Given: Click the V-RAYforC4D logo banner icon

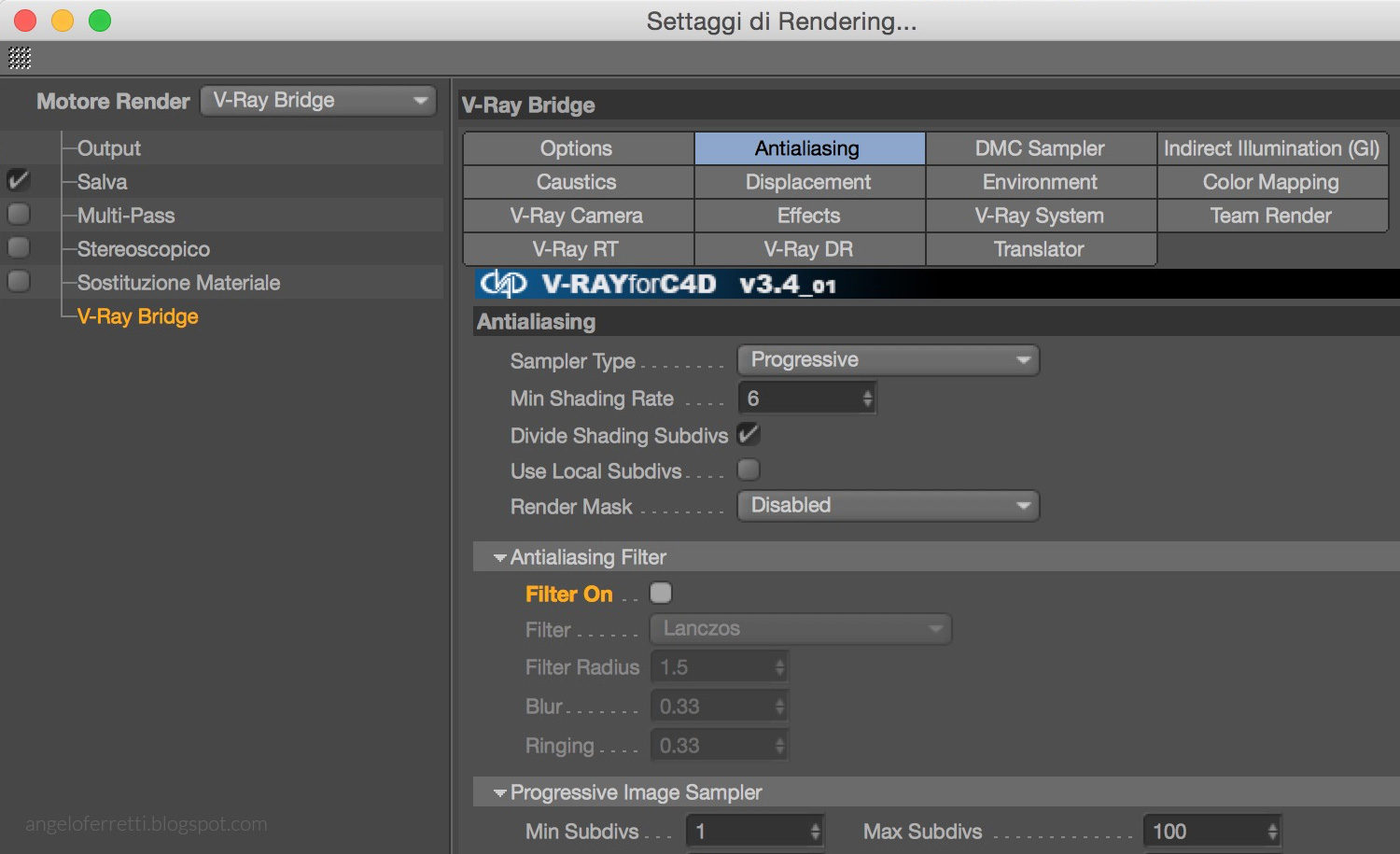Looking at the screenshot, I should (504, 284).
